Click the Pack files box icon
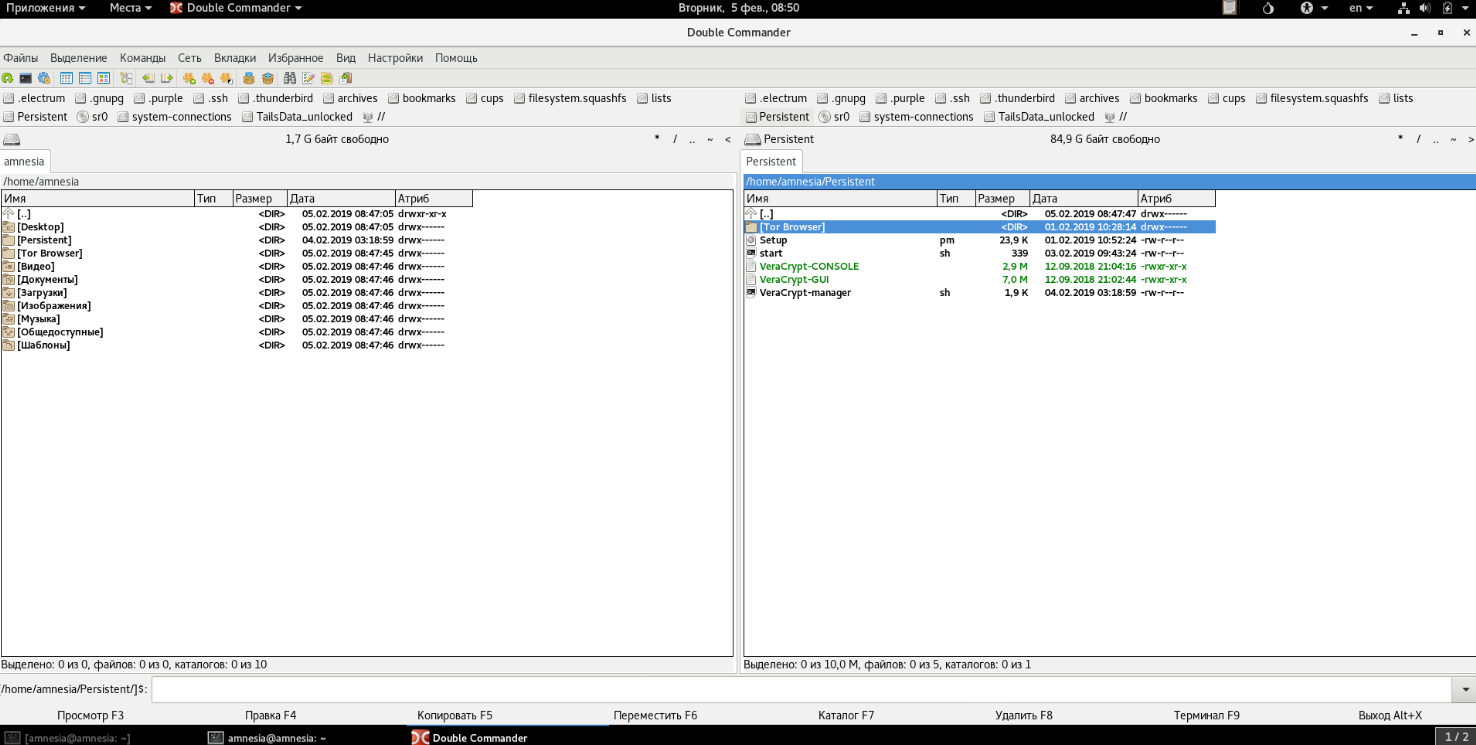The height and width of the screenshot is (745, 1476). pyautogui.click(x=249, y=78)
